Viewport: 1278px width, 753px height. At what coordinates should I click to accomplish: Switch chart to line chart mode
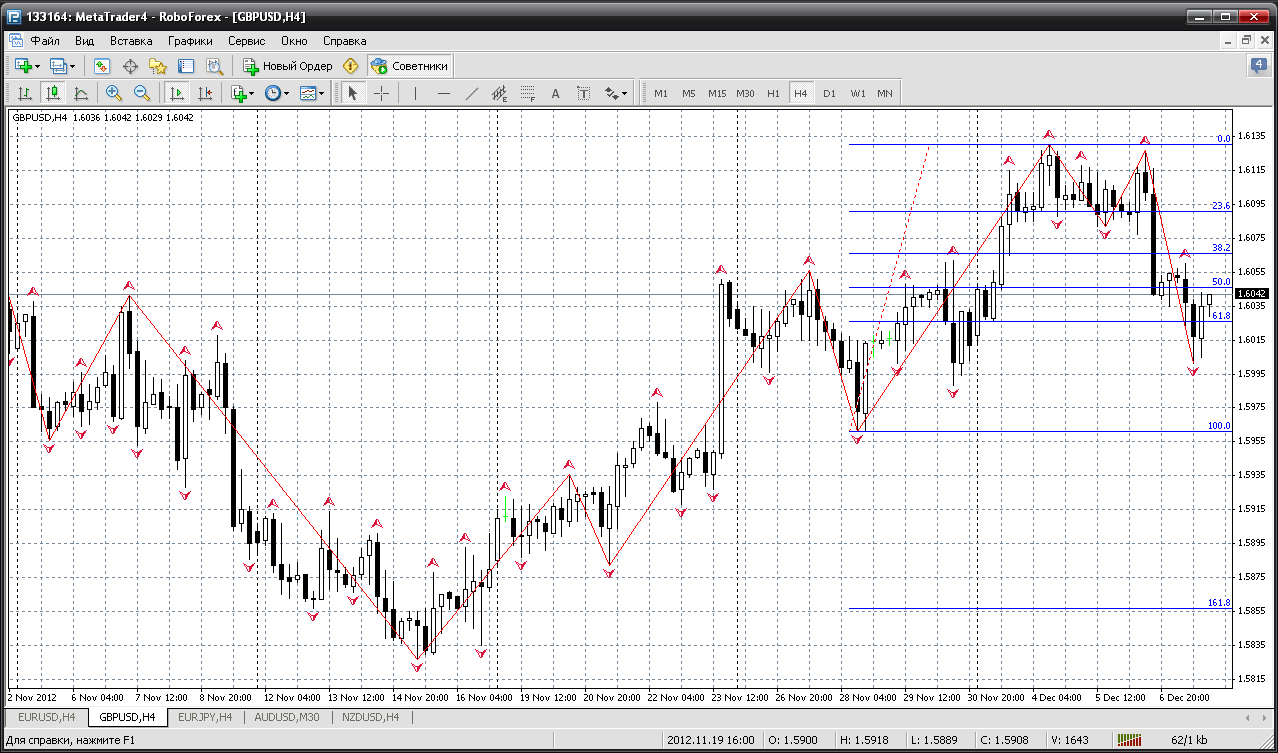pyautogui.click(x=81, y=93)
